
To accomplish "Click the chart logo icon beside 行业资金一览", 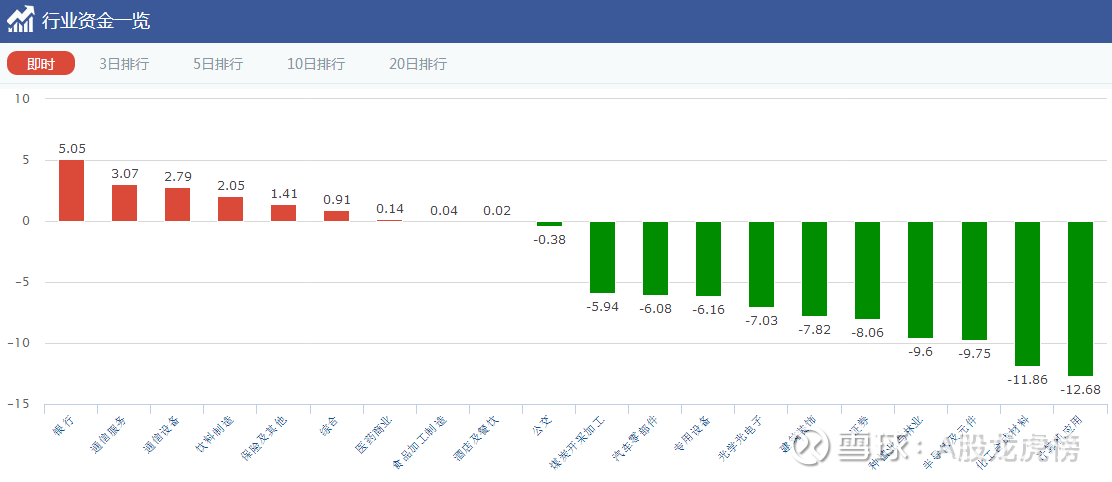I will coord(21,19).
